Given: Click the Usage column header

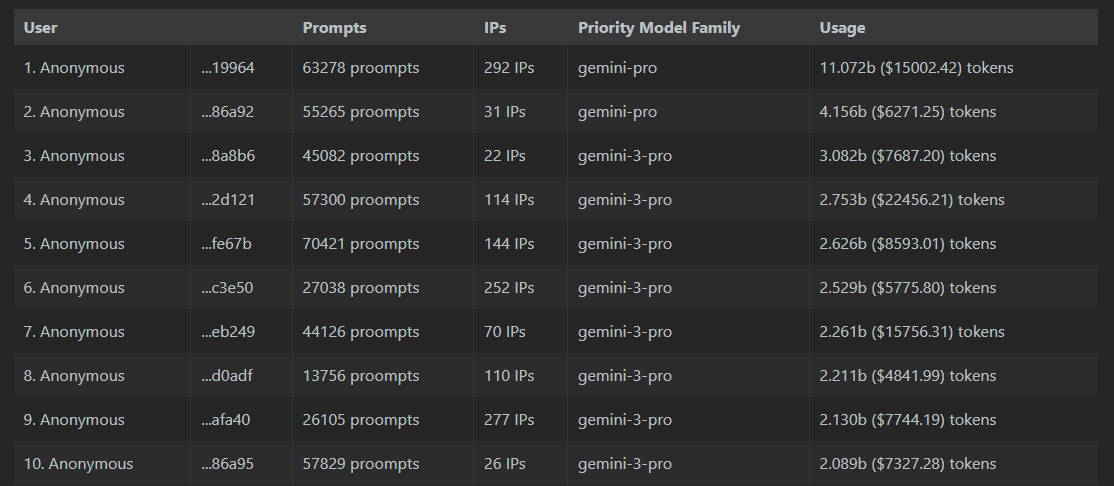Looking at the screenshot, I should click(x=842, y=28).
